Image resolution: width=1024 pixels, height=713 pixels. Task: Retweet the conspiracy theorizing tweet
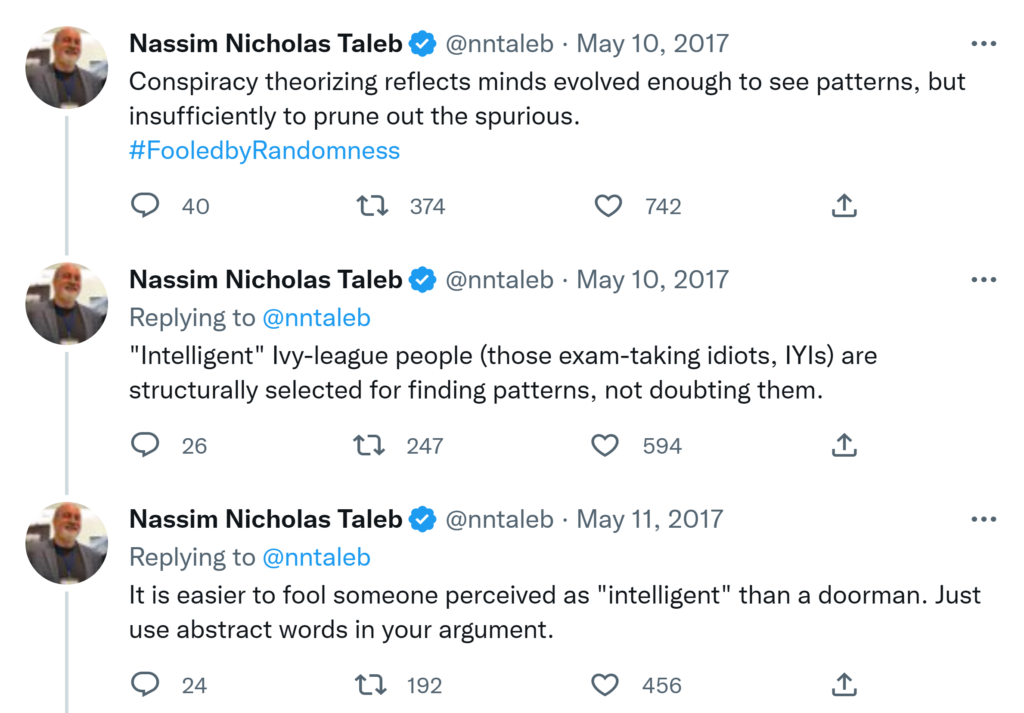(372, 206)
